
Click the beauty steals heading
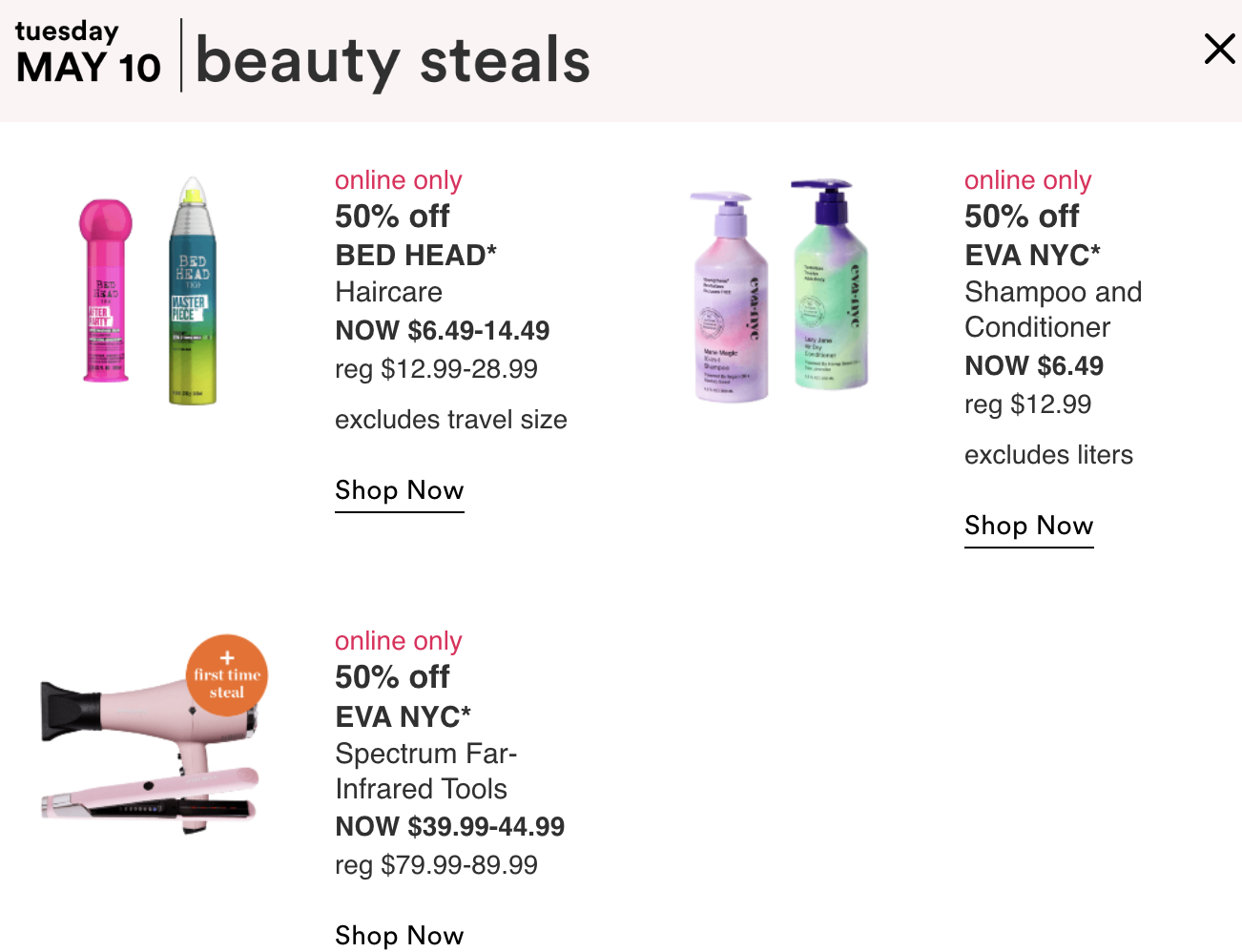(x=393, y=60)
